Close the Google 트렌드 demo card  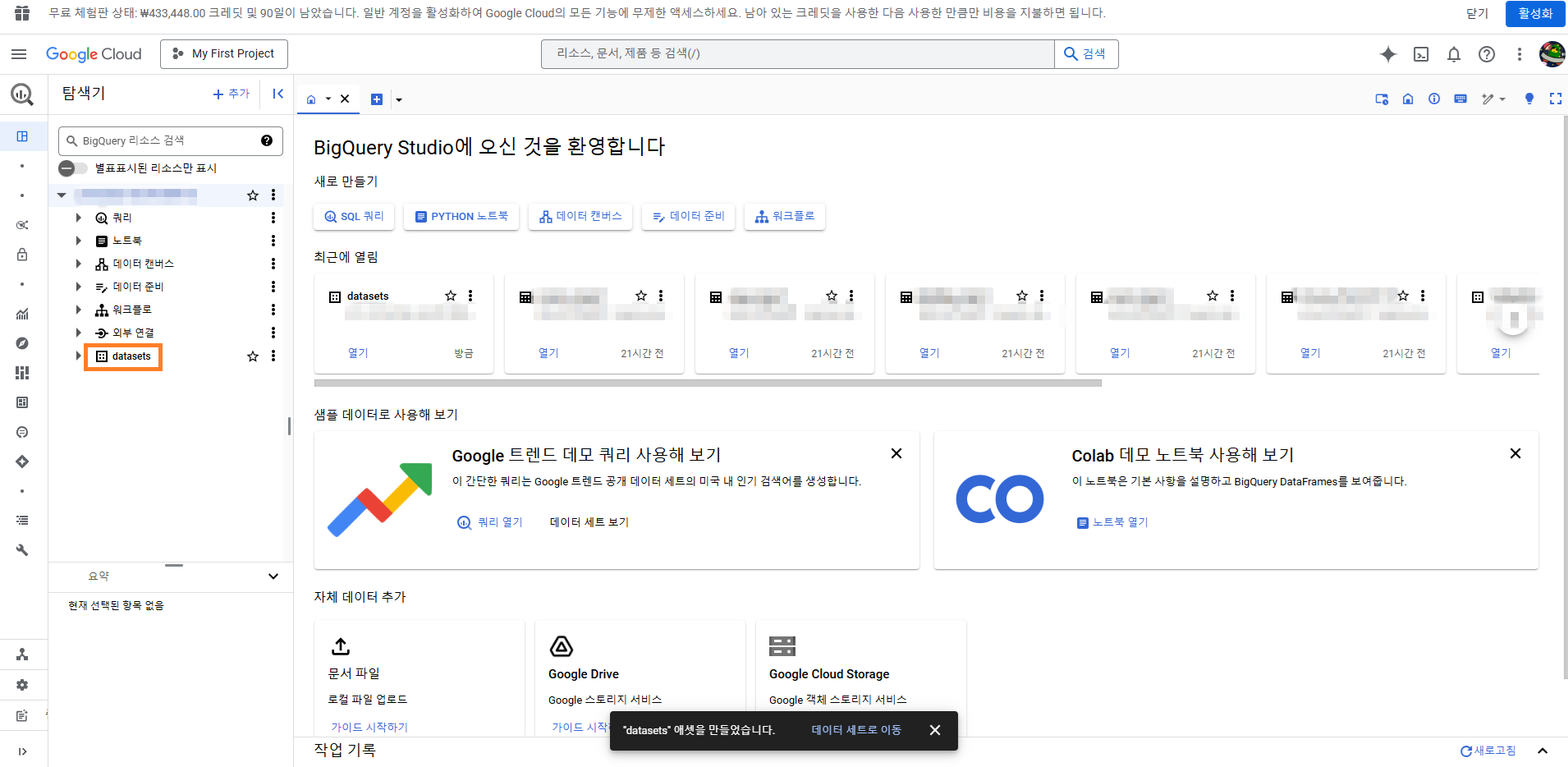[896, 453]
